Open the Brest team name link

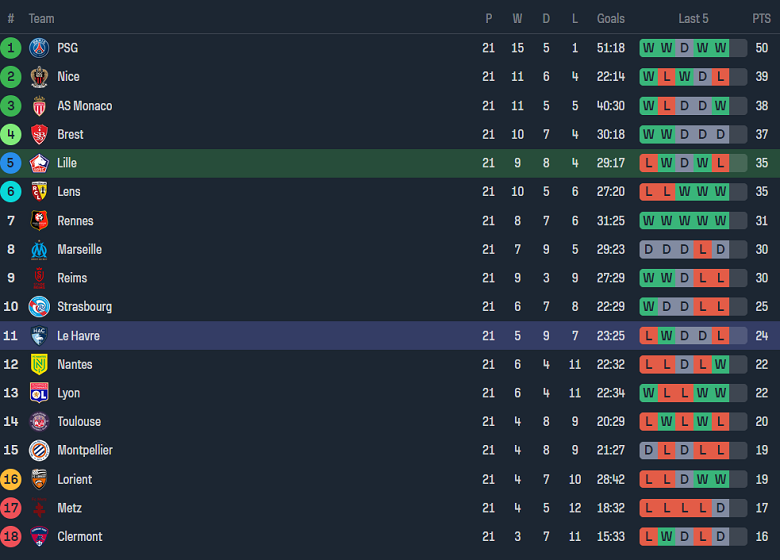coord(70,135)
